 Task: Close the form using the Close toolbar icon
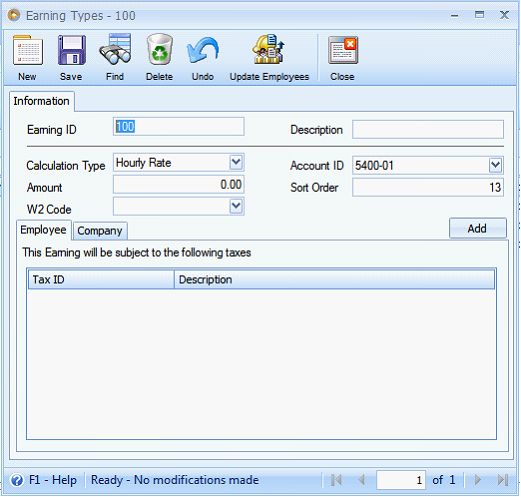[343, 50]
